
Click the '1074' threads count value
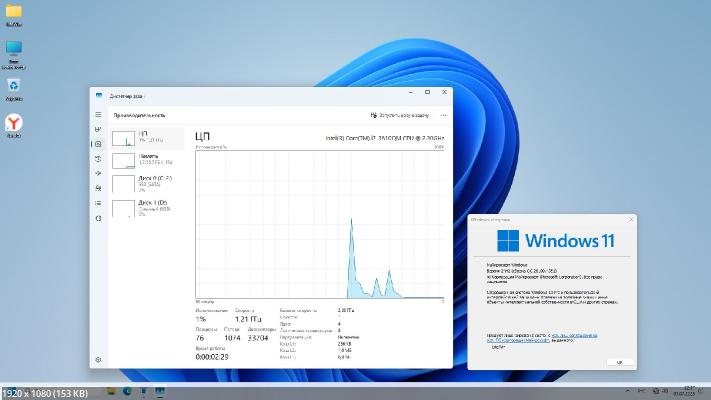[232, 338]
